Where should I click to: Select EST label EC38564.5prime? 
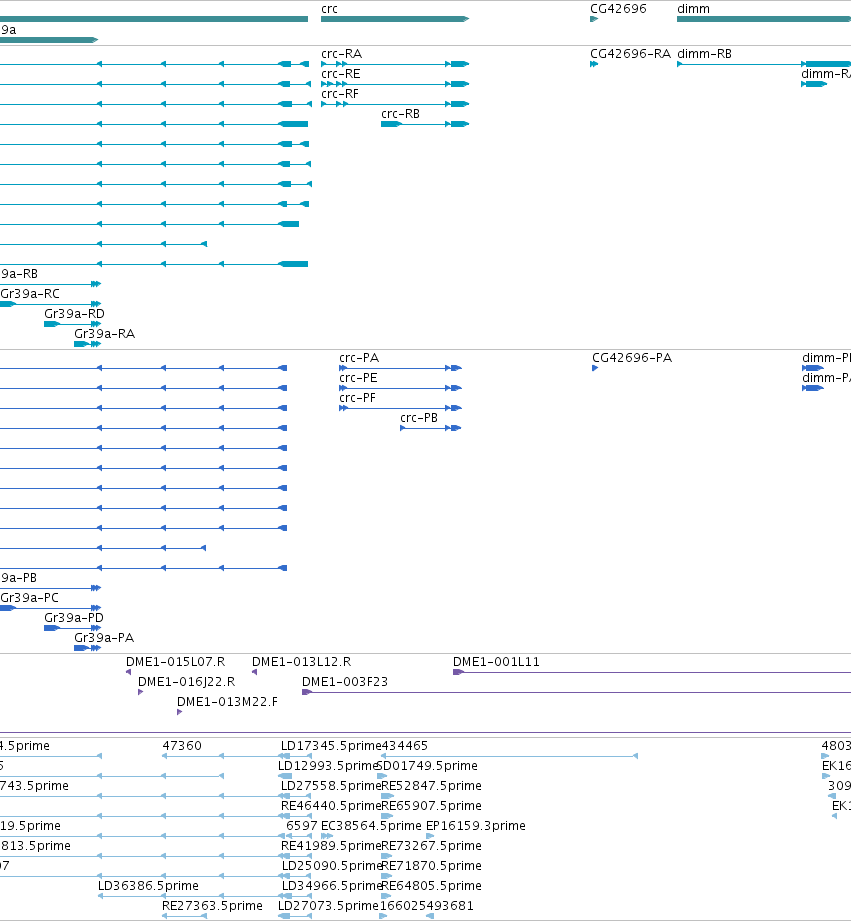point(372,826)
